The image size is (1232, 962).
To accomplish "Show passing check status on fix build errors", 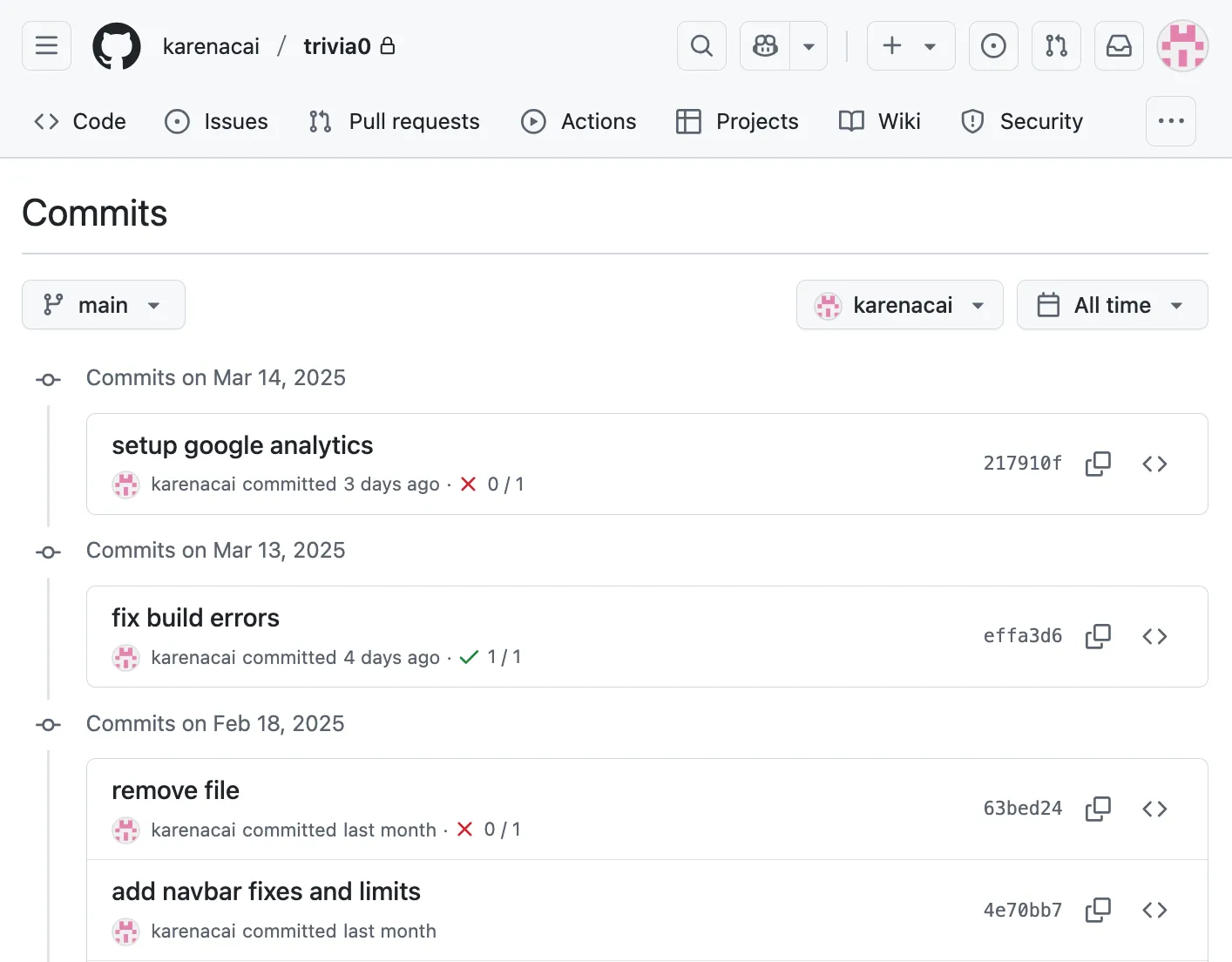I will pos(469,657).
